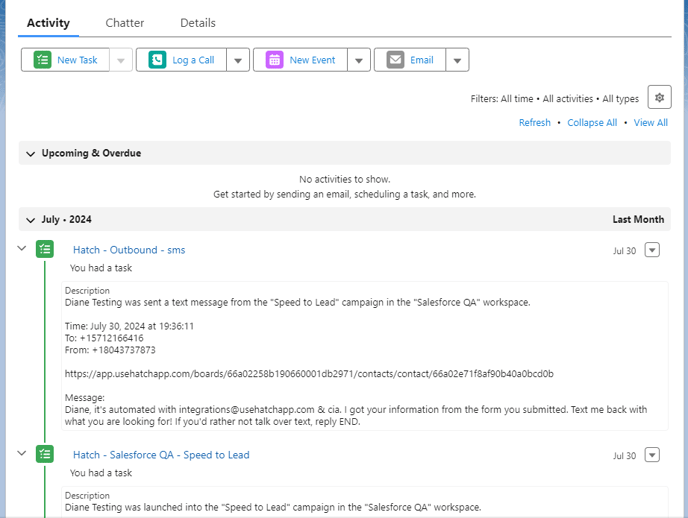Click the Collapse All link

pyautogui.click(x=592, y=123)
